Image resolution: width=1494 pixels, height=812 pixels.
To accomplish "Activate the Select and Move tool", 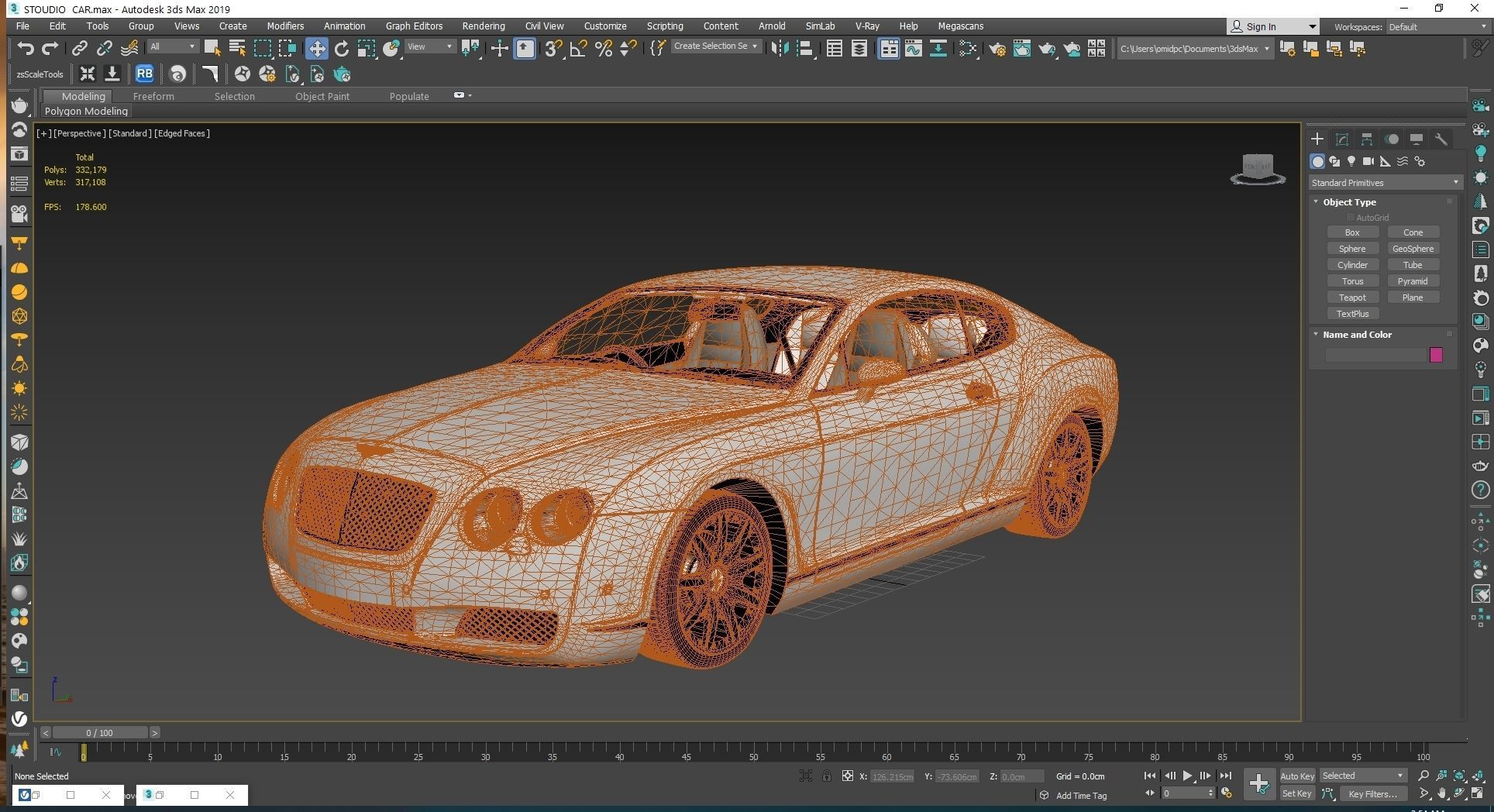I will tap(316, 49).
